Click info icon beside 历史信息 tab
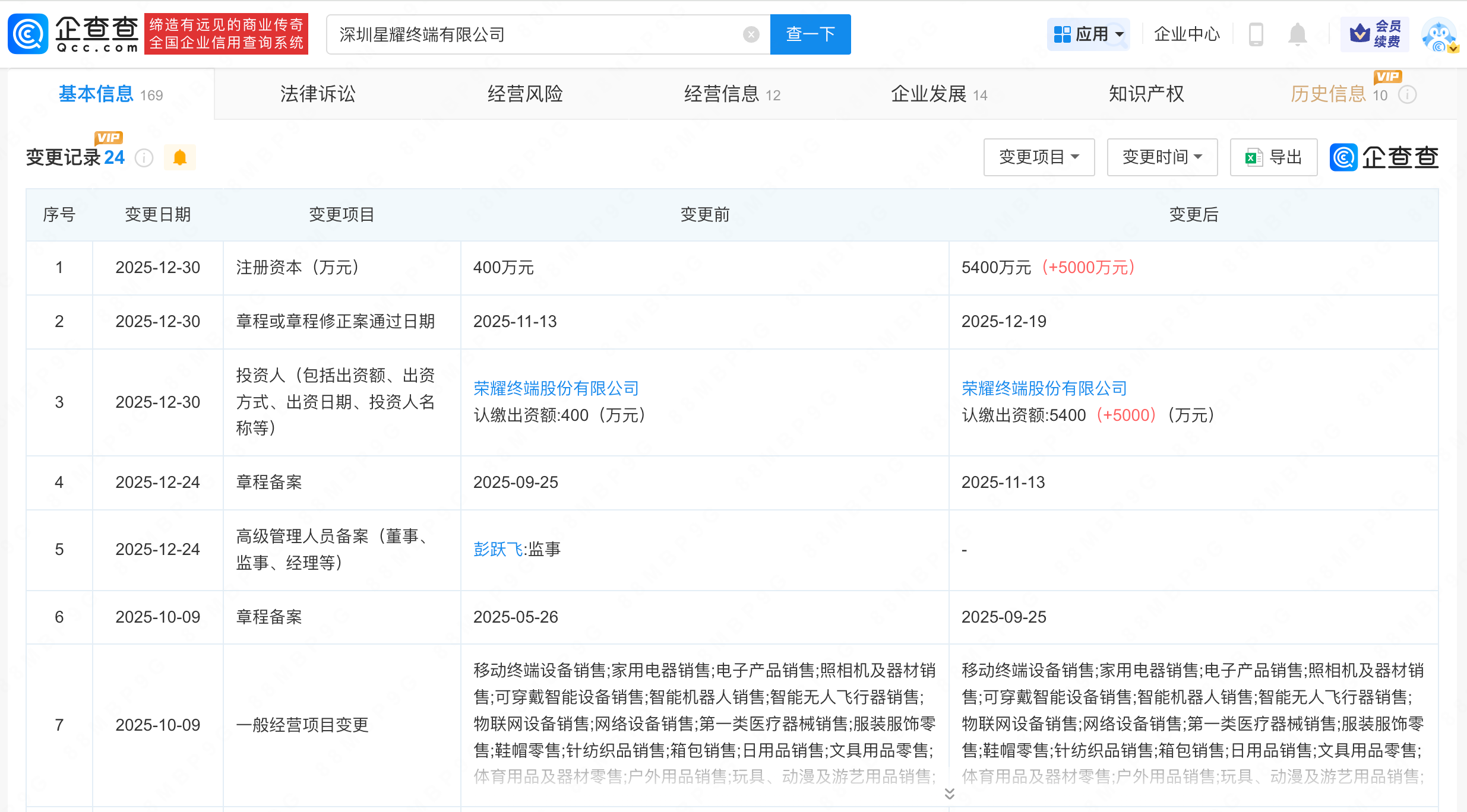 pyautogui.click(x=1407, y=95)
